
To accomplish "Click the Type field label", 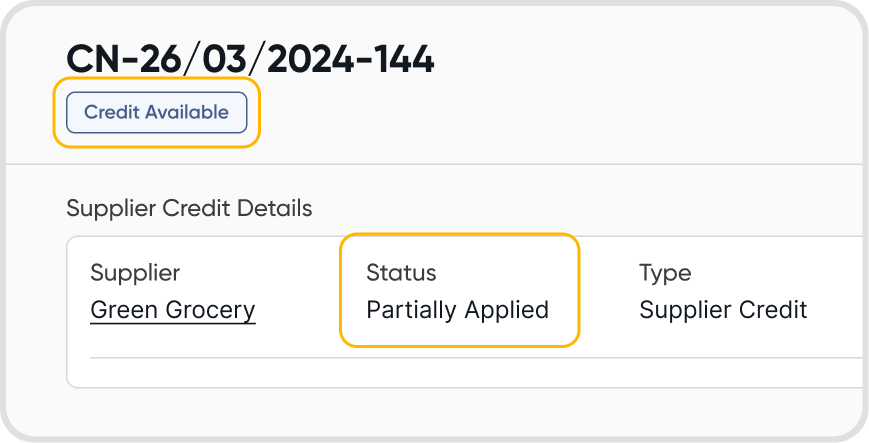I will click(665, 272).
